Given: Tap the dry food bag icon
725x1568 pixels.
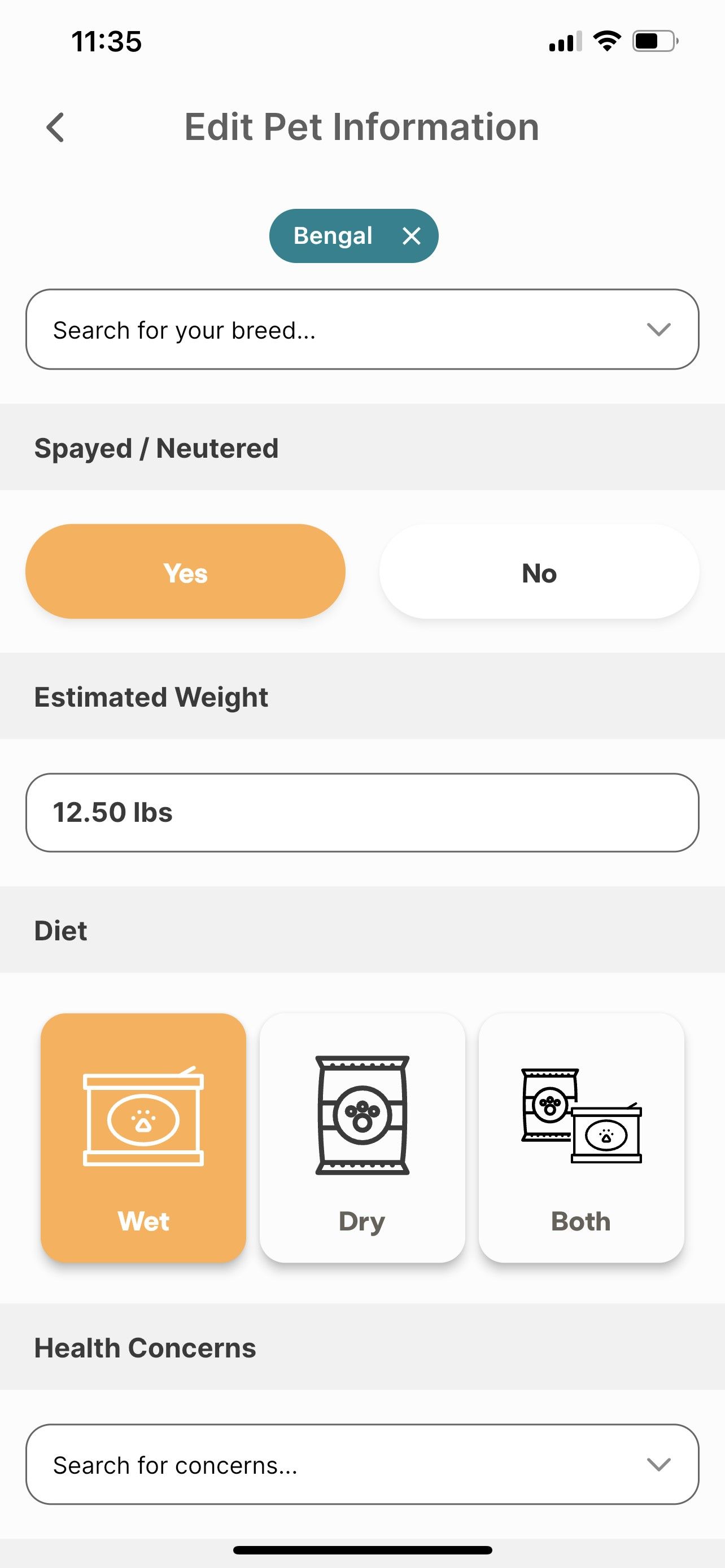Looking at the screenshot, I should pyautogui.click(x=362, y=1115).
